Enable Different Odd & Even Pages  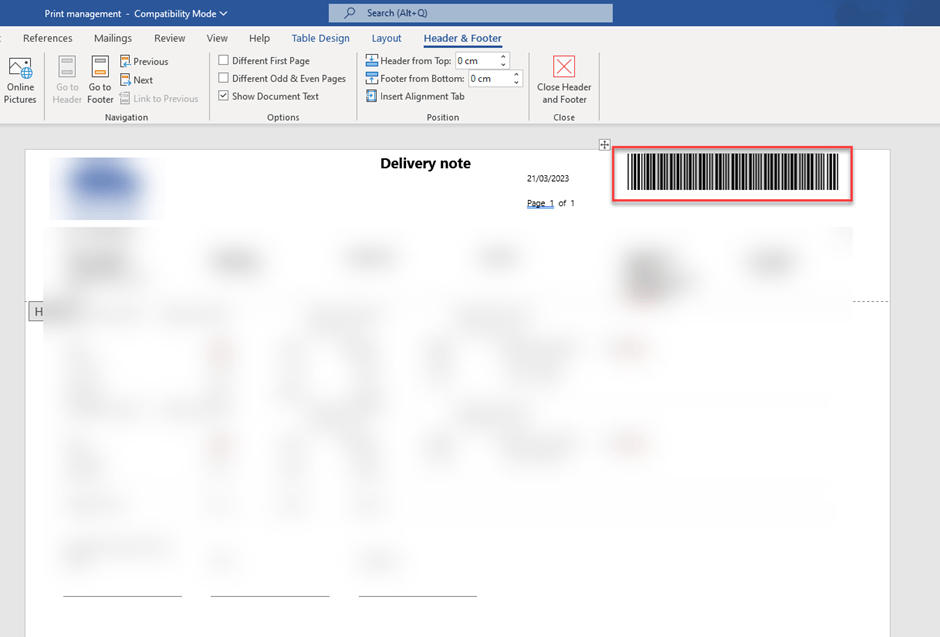click(223, 78)
